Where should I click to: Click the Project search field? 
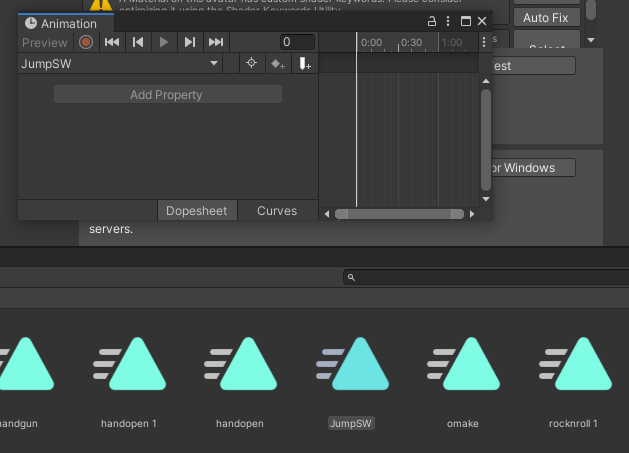[486, 277]
